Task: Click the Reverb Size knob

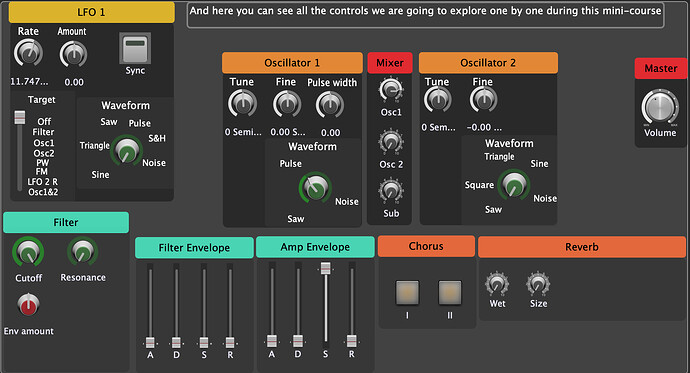Action: pos(538,284)
